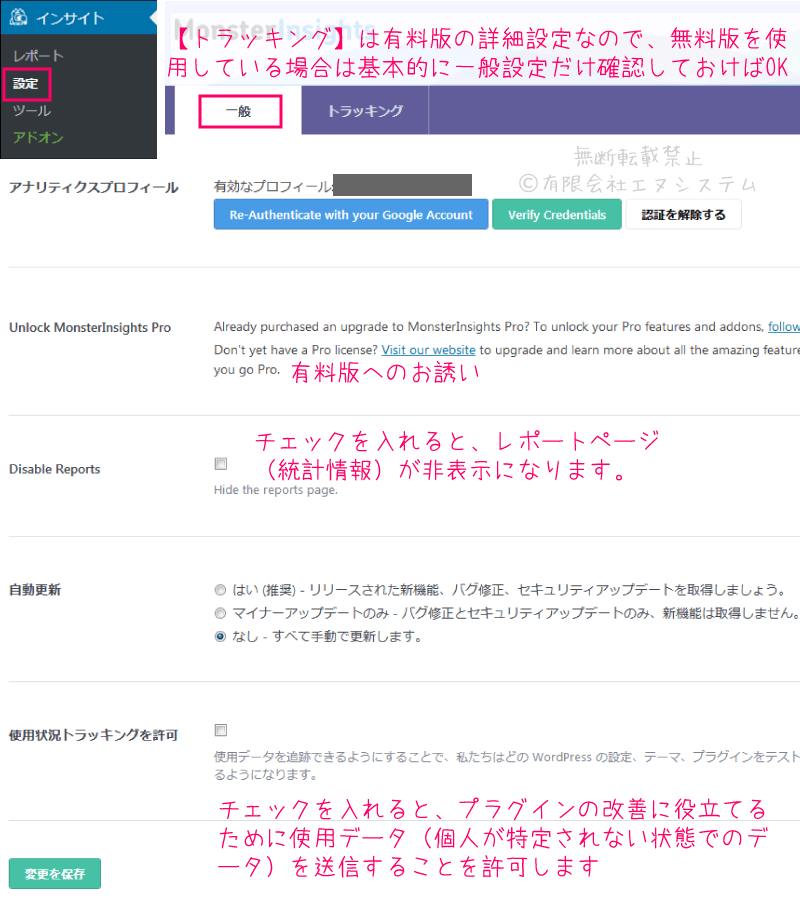Select the 設定 submenu item

pyautogui.click(x=26, y=83)
